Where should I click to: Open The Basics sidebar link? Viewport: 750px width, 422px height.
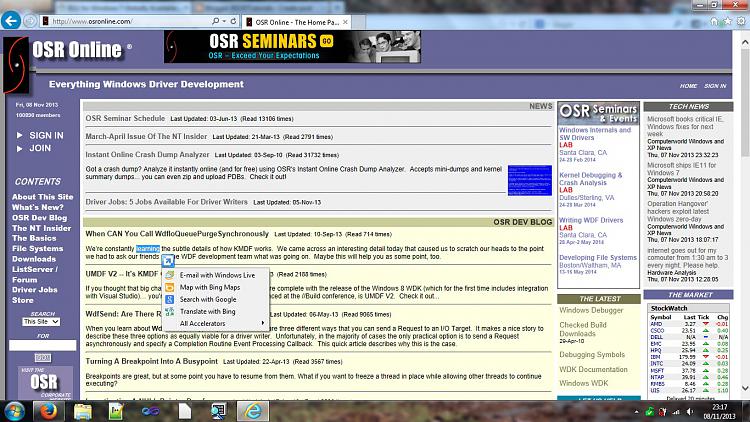pyautogui.click(x=34, y=238)
